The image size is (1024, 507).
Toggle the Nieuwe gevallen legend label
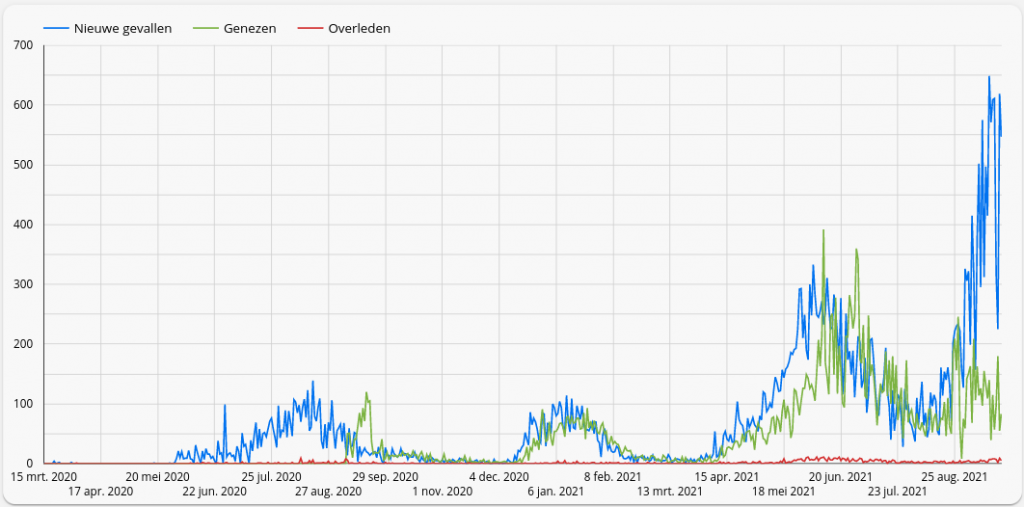pyautogui.click(x=123, y=28)
